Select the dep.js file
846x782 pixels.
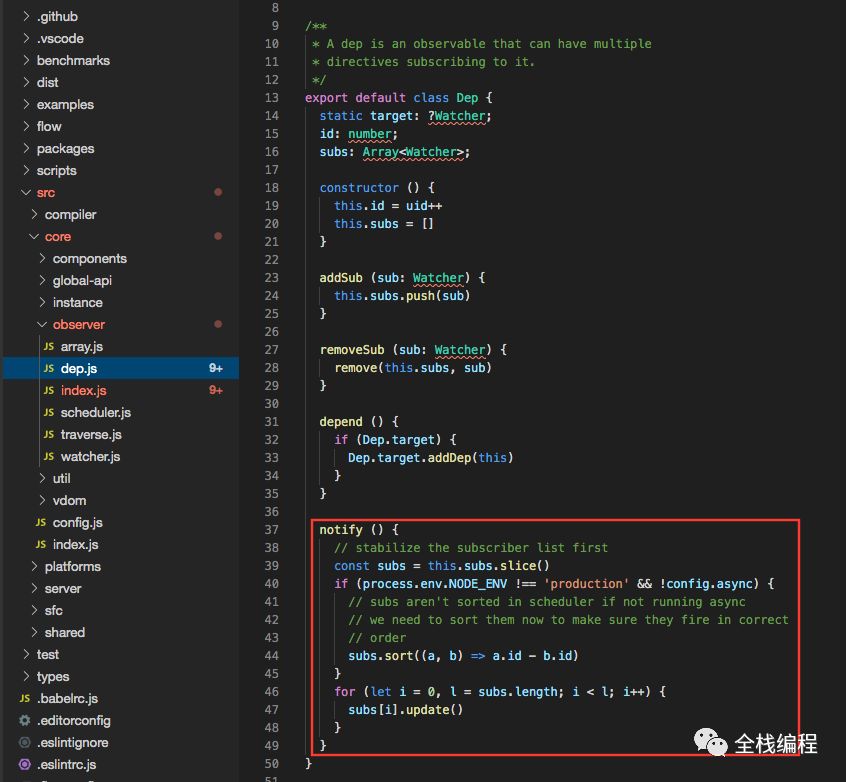[x=79, y=369]
